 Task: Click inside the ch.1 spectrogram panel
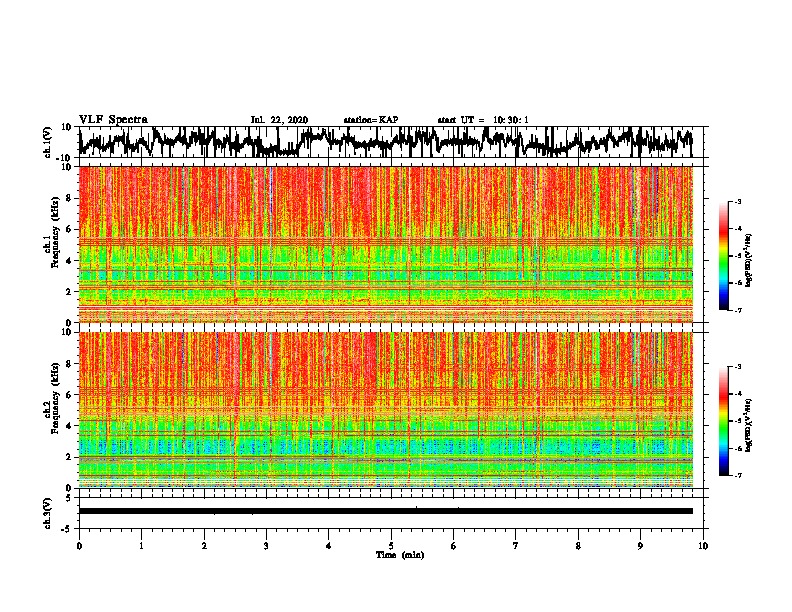pos(386,244)
